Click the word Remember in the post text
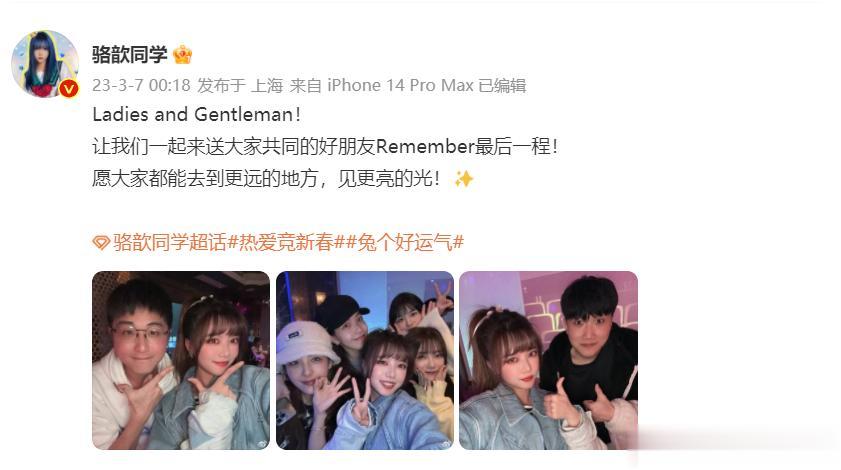This screenshot has height=470, width=841. coord(425,146)
